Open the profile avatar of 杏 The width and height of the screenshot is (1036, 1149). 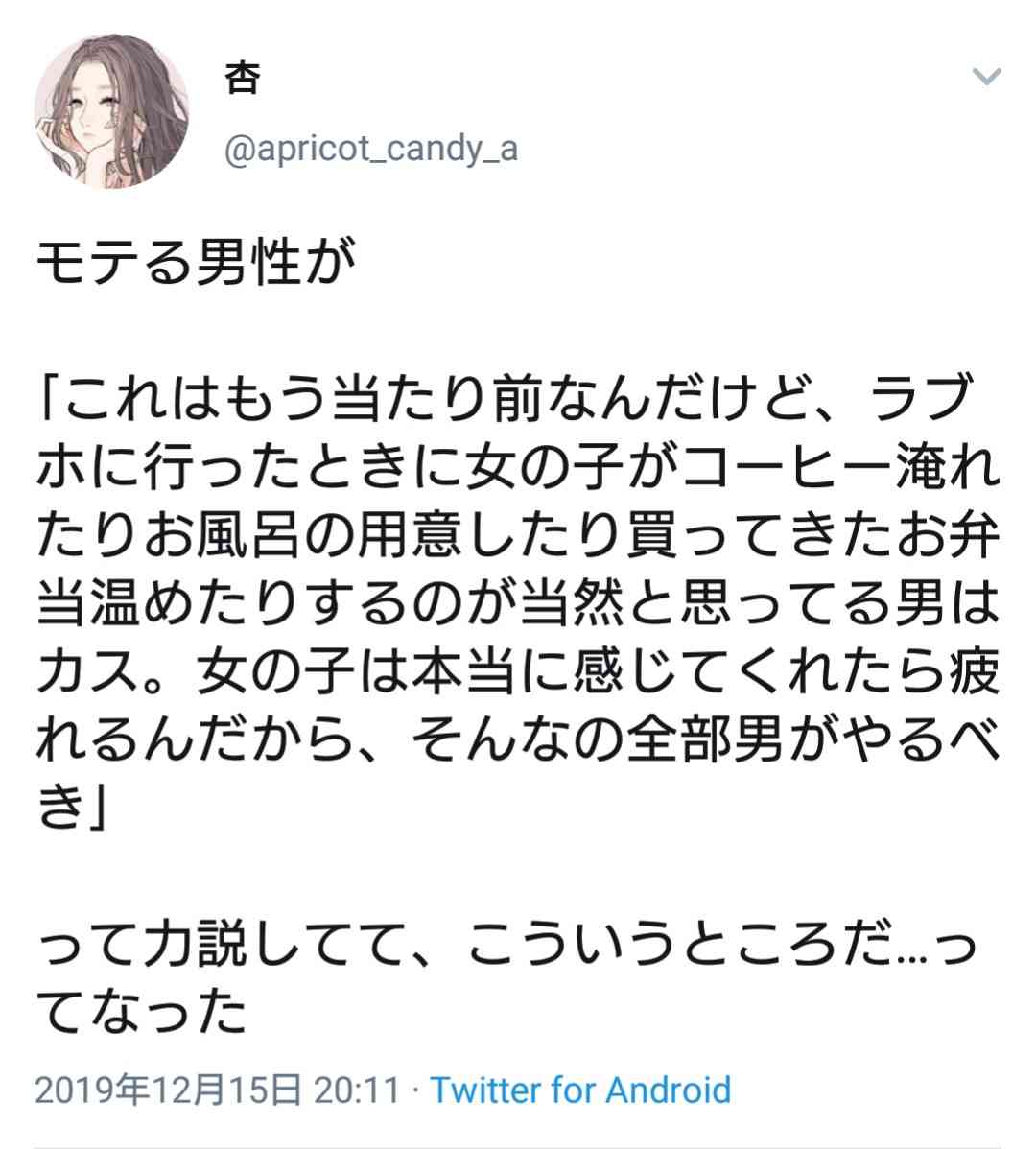point(112,110)
